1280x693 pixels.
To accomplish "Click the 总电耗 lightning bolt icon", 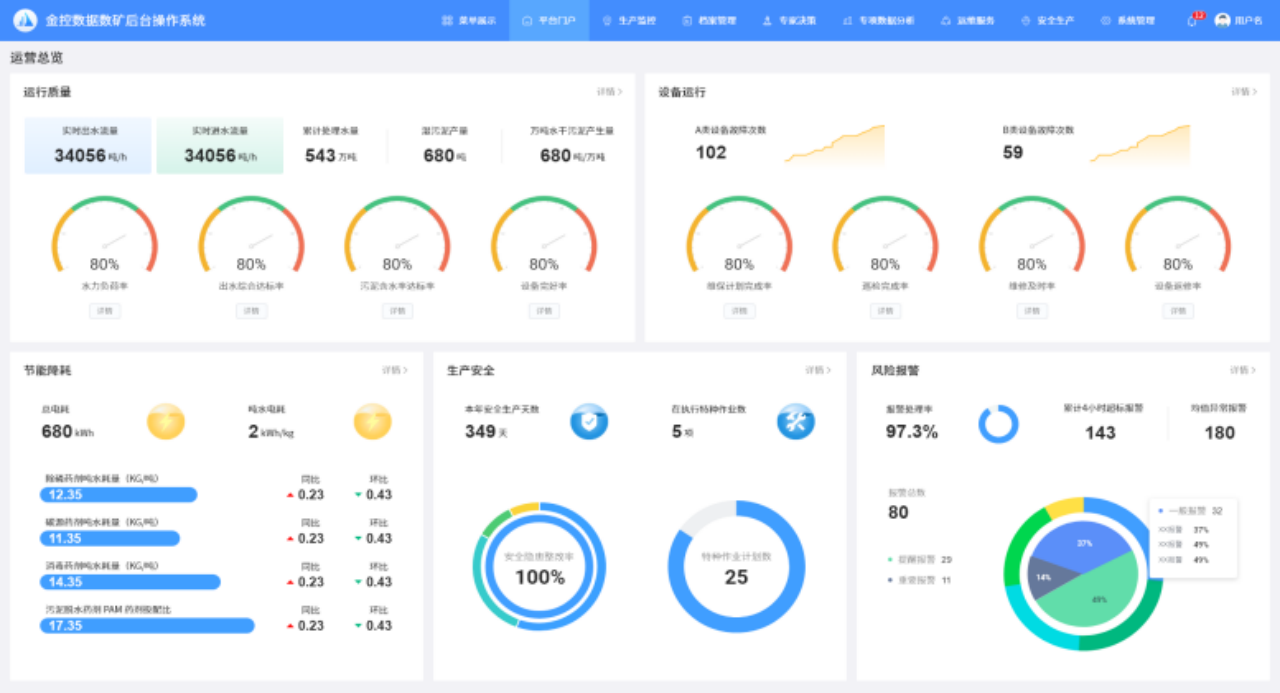I will tap(166, 422).
